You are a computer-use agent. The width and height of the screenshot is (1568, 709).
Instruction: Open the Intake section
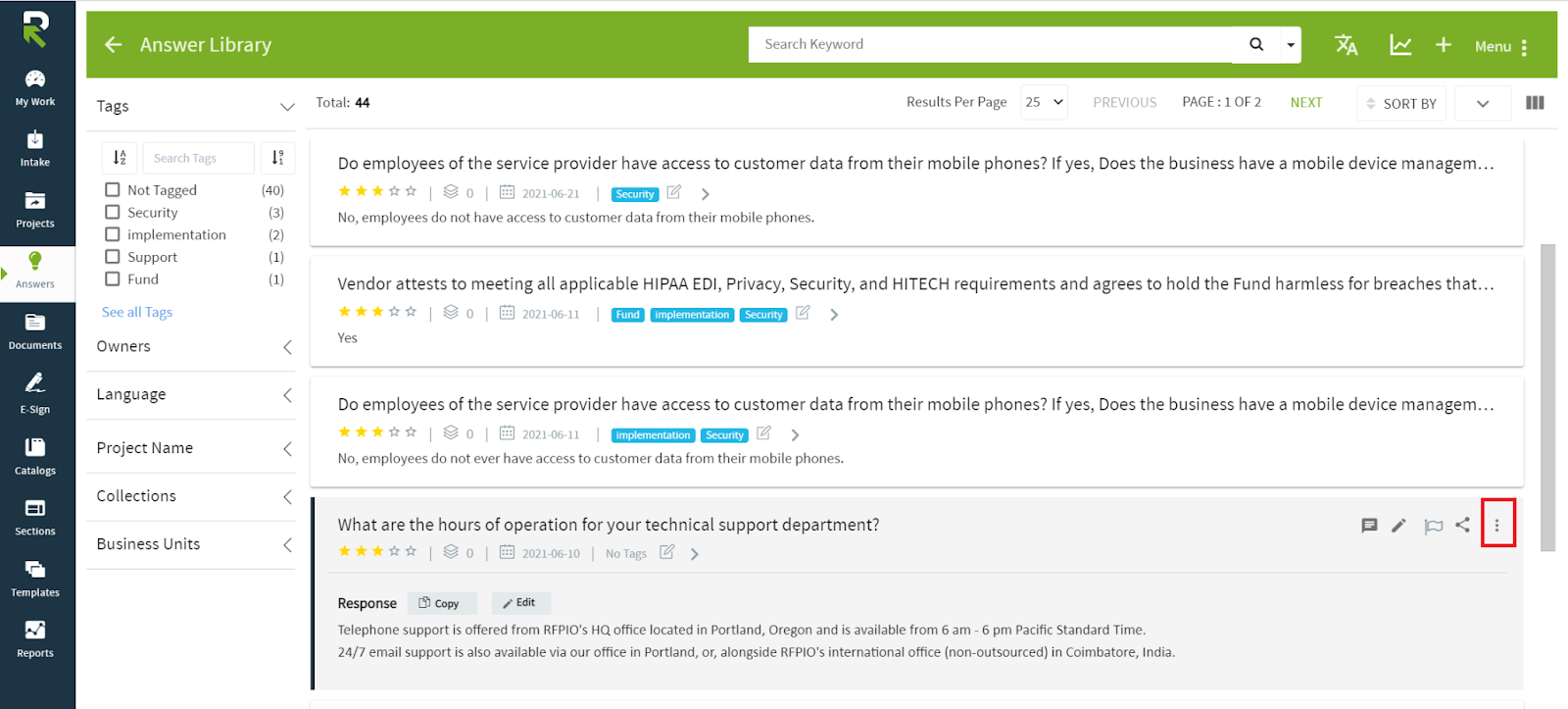pos(35,149)
